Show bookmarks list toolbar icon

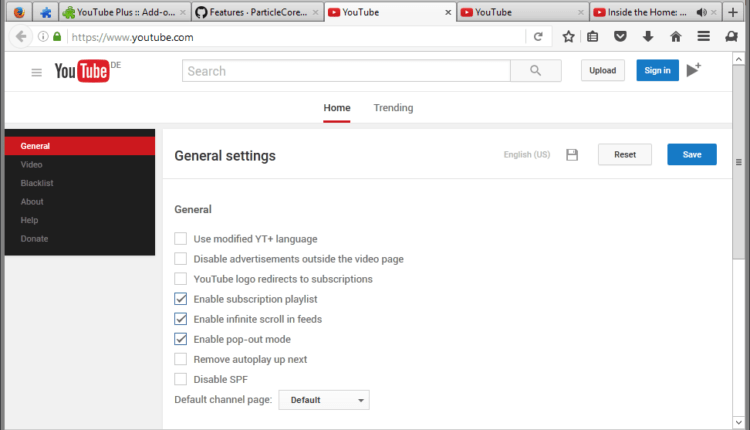[593, 36]
